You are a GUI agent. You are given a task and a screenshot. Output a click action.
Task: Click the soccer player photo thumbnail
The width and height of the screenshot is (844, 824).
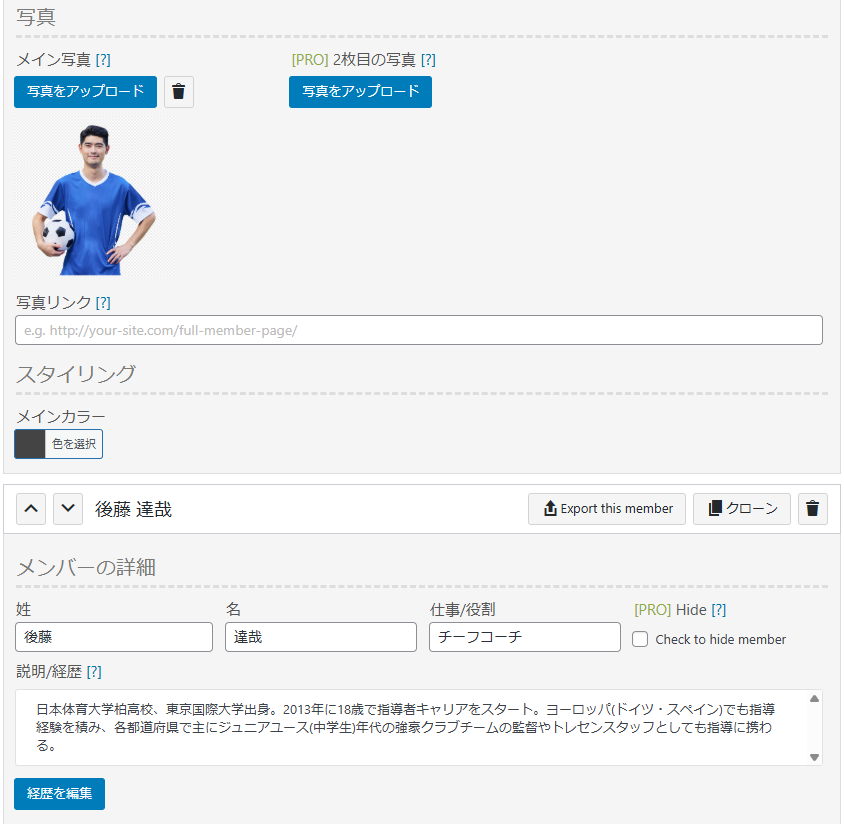[94, 200]
